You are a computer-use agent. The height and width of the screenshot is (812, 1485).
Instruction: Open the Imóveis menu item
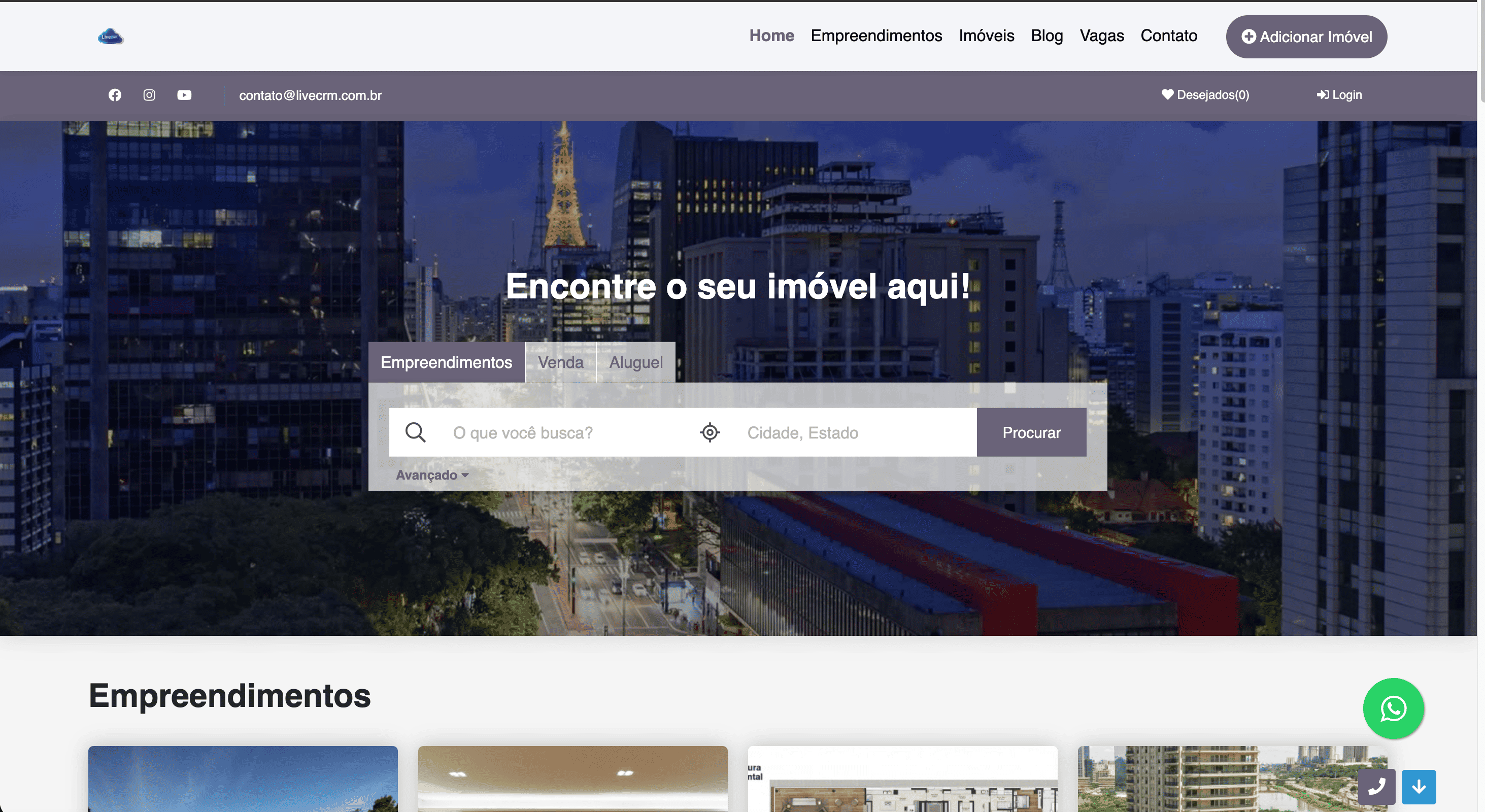point(986,36)
